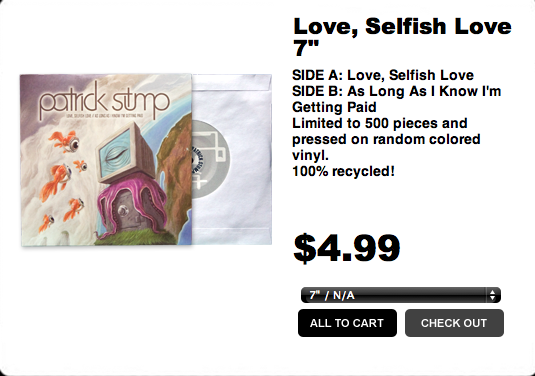Select the SIDE A track line
The height and width of the screenshot is (376, 535).
coord(383,75)
